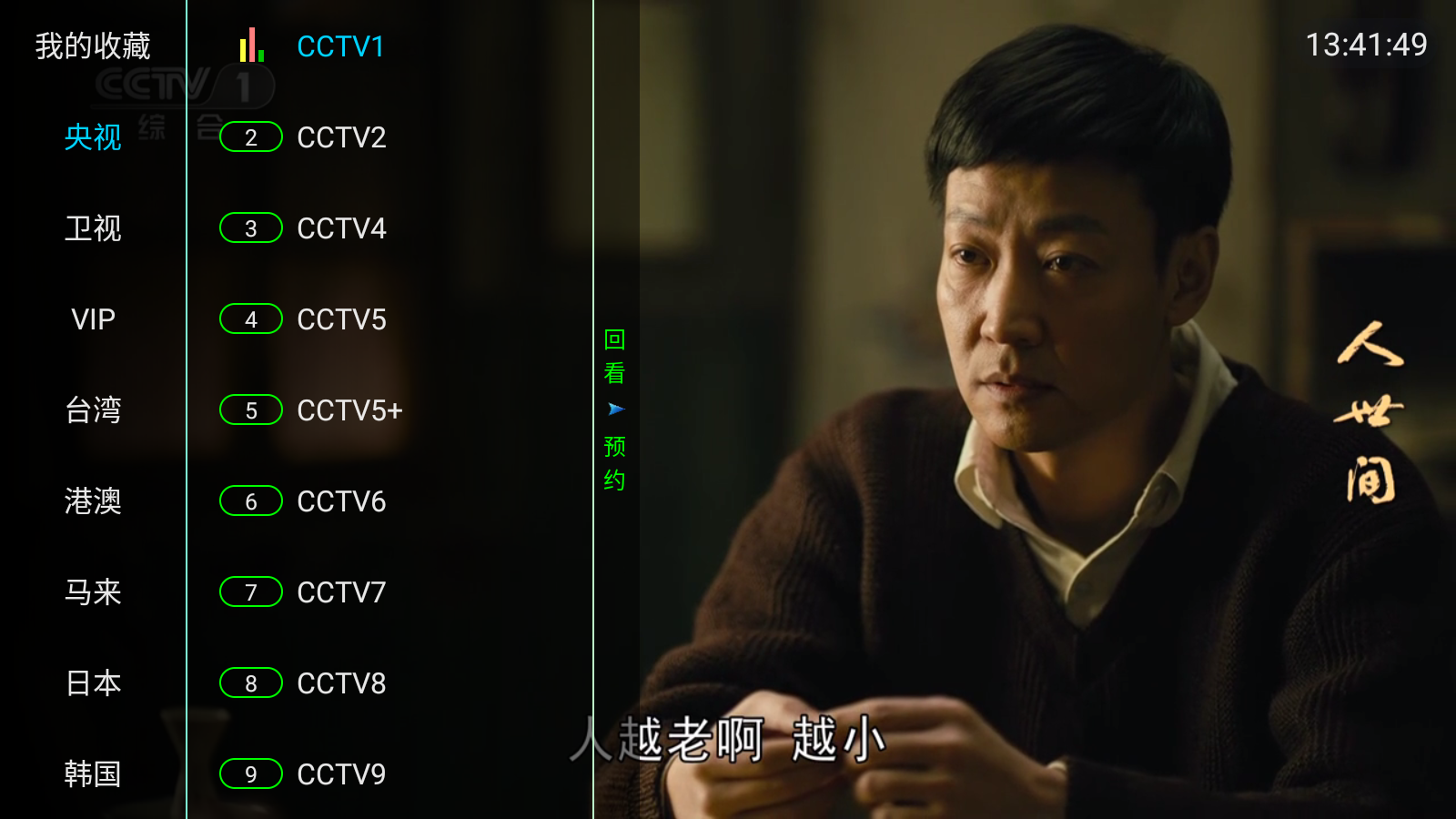Play the CCTV9 channel
1456x819 pixels.
click(x=341, y=774)
